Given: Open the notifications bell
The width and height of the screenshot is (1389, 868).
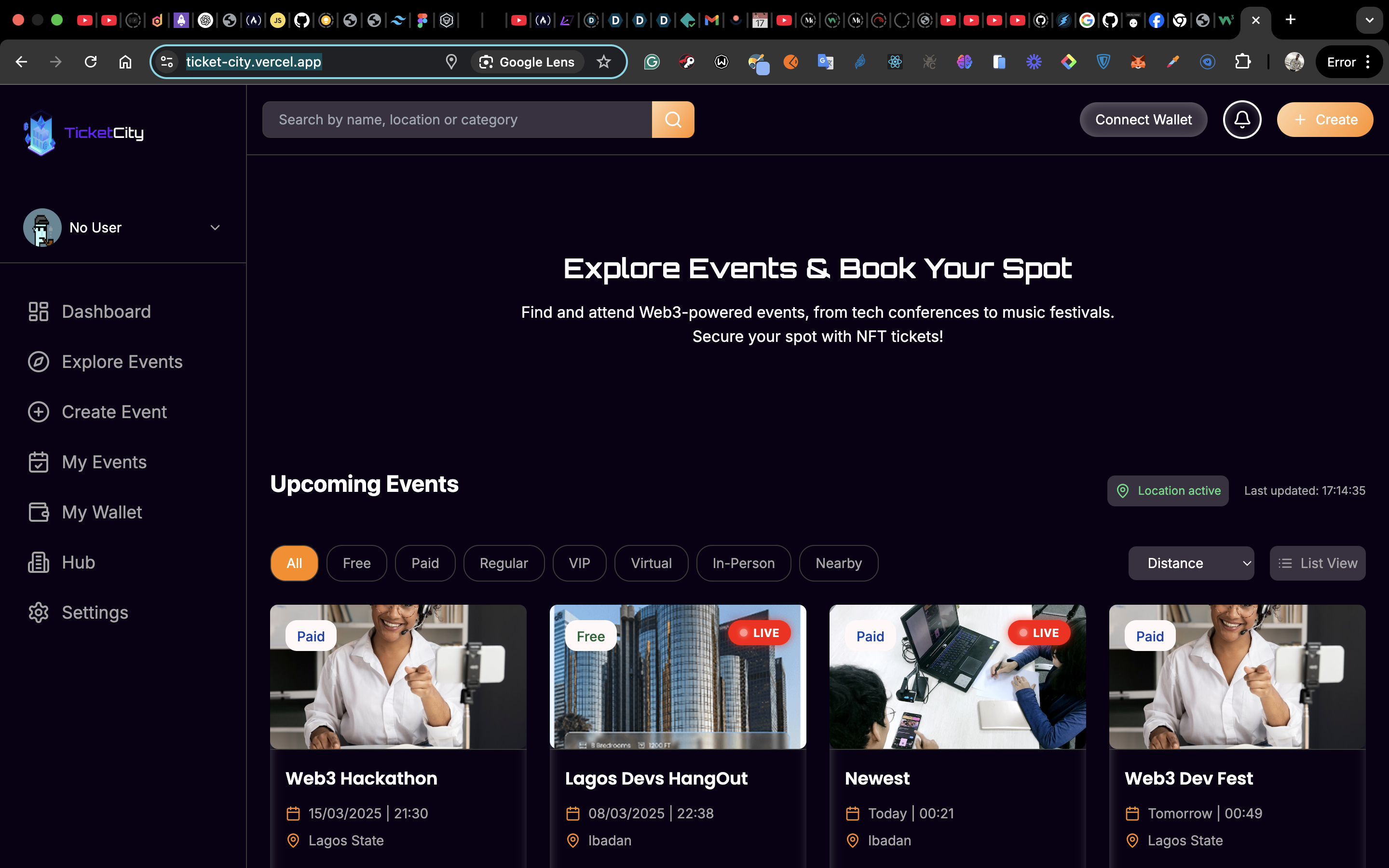Looking at the screenshot, I should click(1241, 120).
